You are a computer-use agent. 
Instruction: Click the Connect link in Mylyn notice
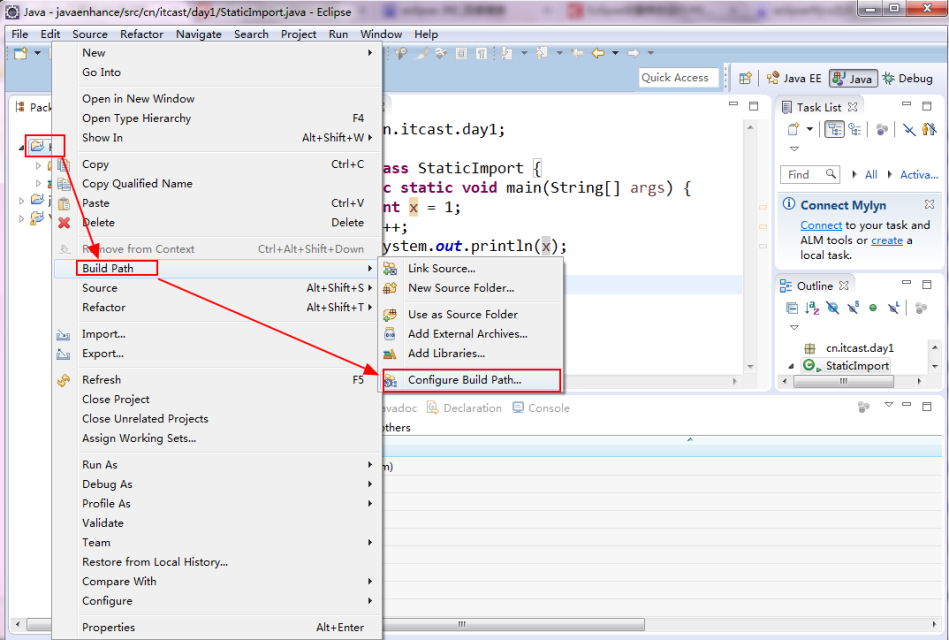pos(821,225)
